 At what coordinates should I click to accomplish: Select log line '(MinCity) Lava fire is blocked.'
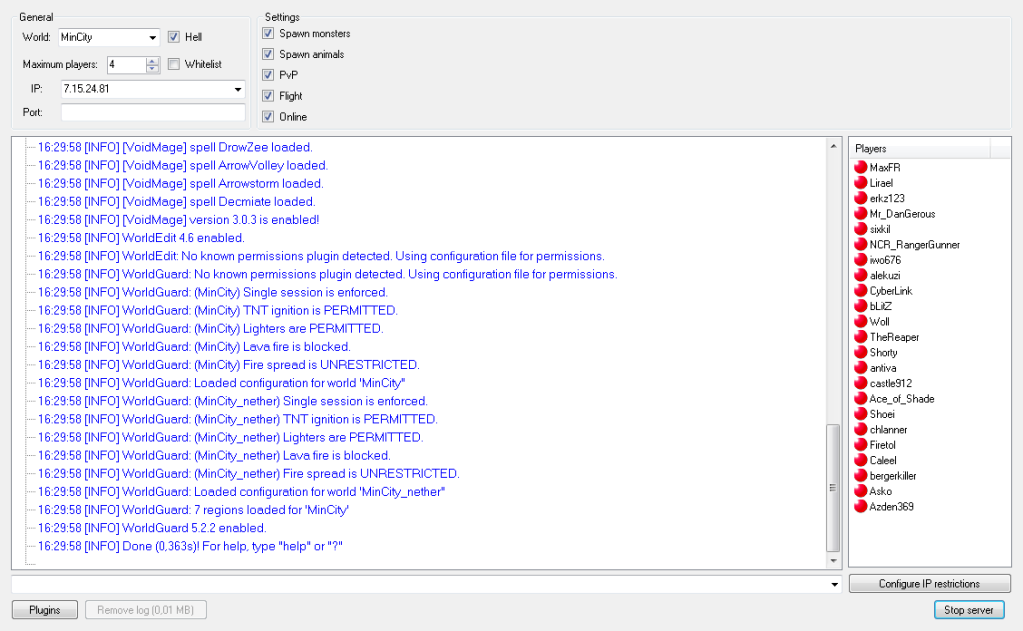click(194, 346)
